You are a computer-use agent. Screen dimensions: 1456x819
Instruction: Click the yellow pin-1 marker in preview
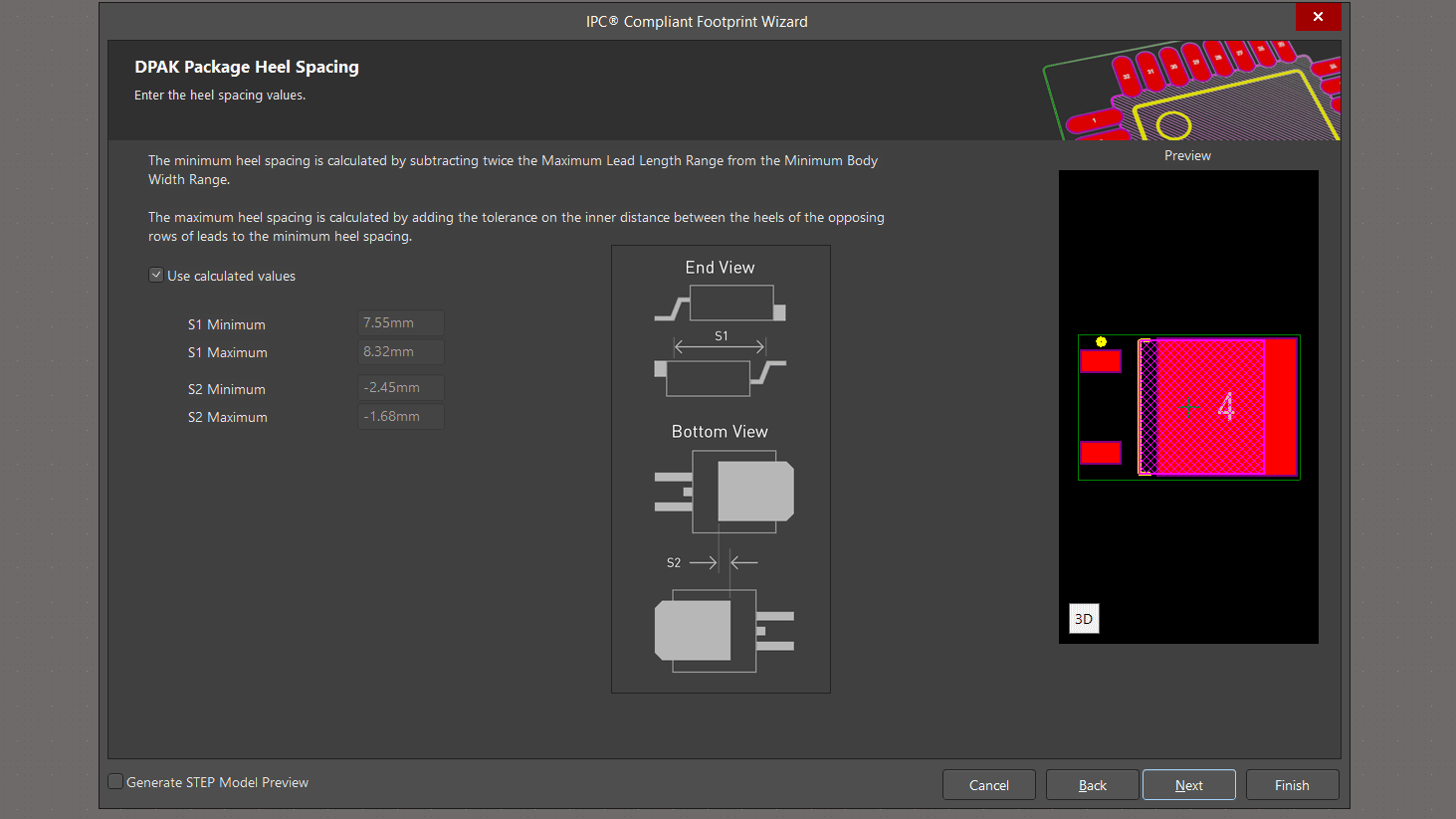point(1101,342)
